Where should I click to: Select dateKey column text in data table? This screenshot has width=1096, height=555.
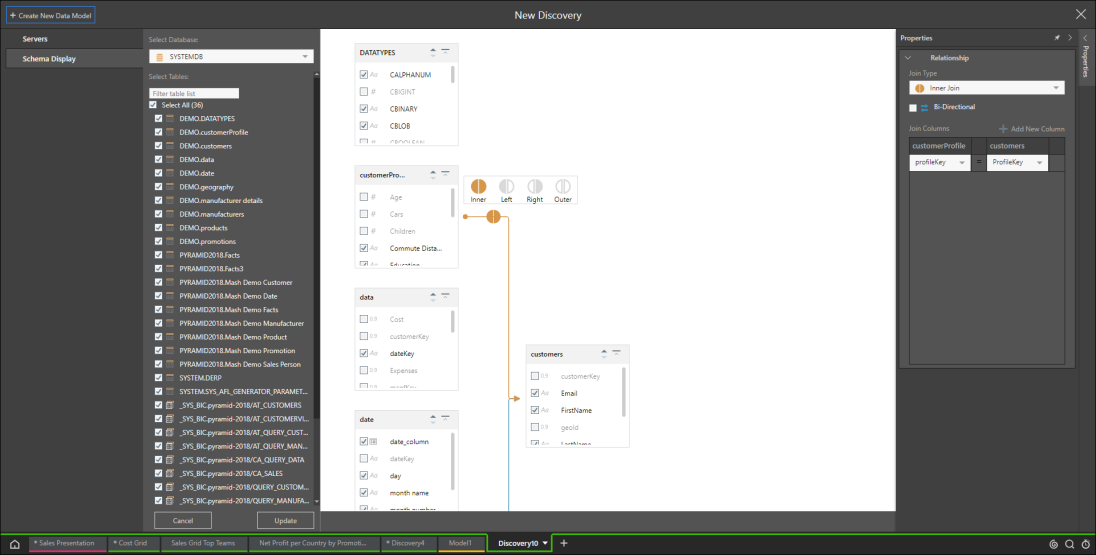click(x=402, y=354)
